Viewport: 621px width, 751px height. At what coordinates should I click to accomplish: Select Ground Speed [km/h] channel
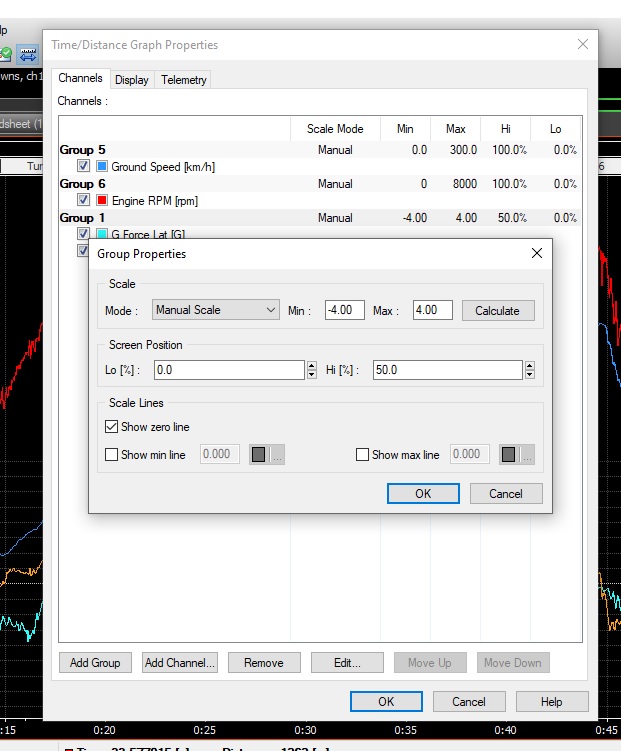(x=163, y=167)
